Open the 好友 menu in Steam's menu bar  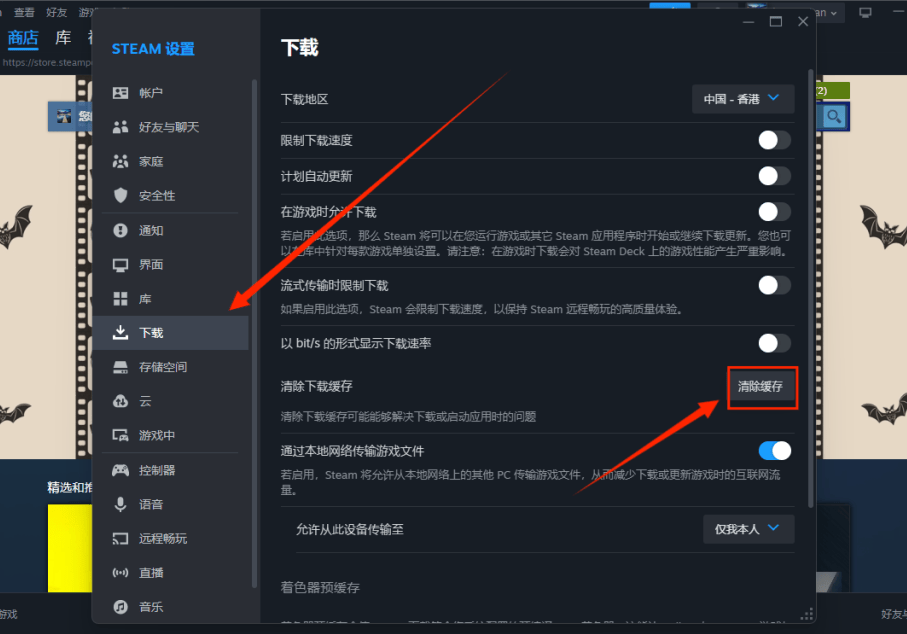click(57, 12)
